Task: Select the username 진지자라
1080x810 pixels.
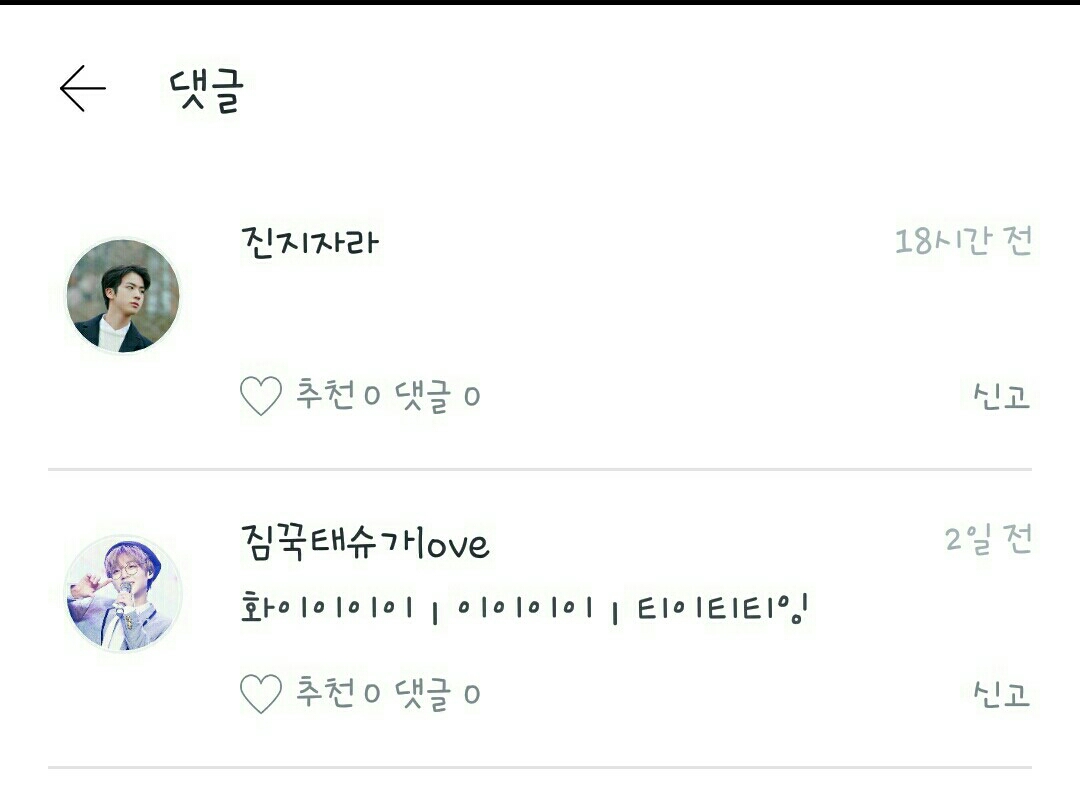Action: click(310, 242)
